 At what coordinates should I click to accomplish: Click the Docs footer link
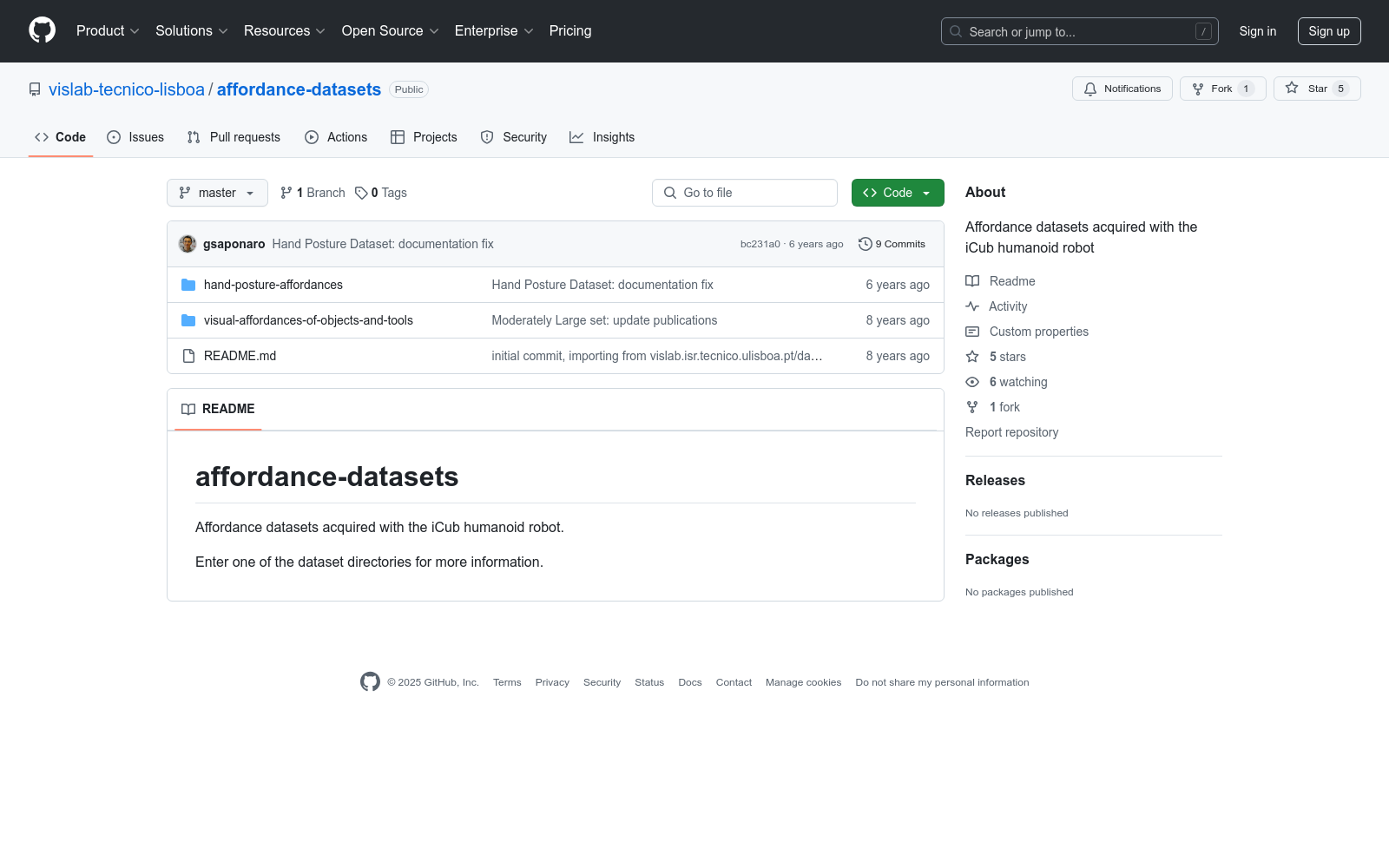point(690,682)
